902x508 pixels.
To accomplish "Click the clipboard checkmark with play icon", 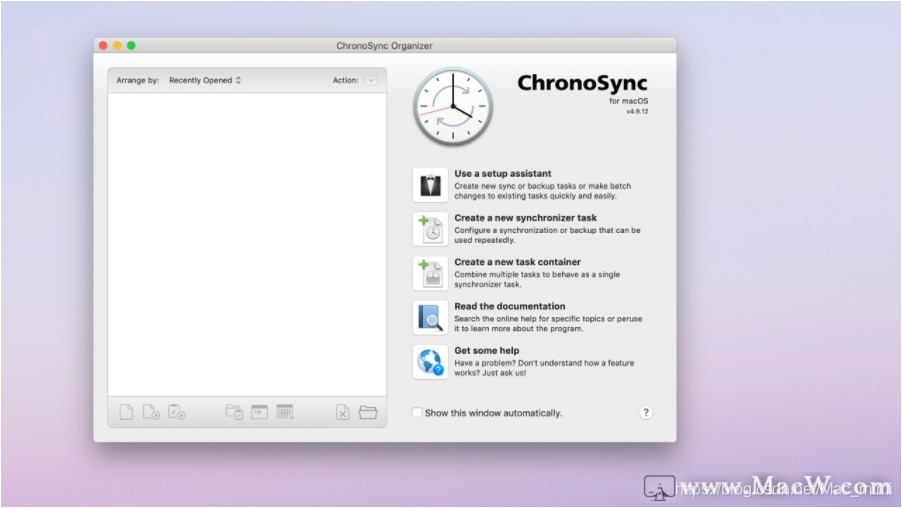I will (177, 412).
